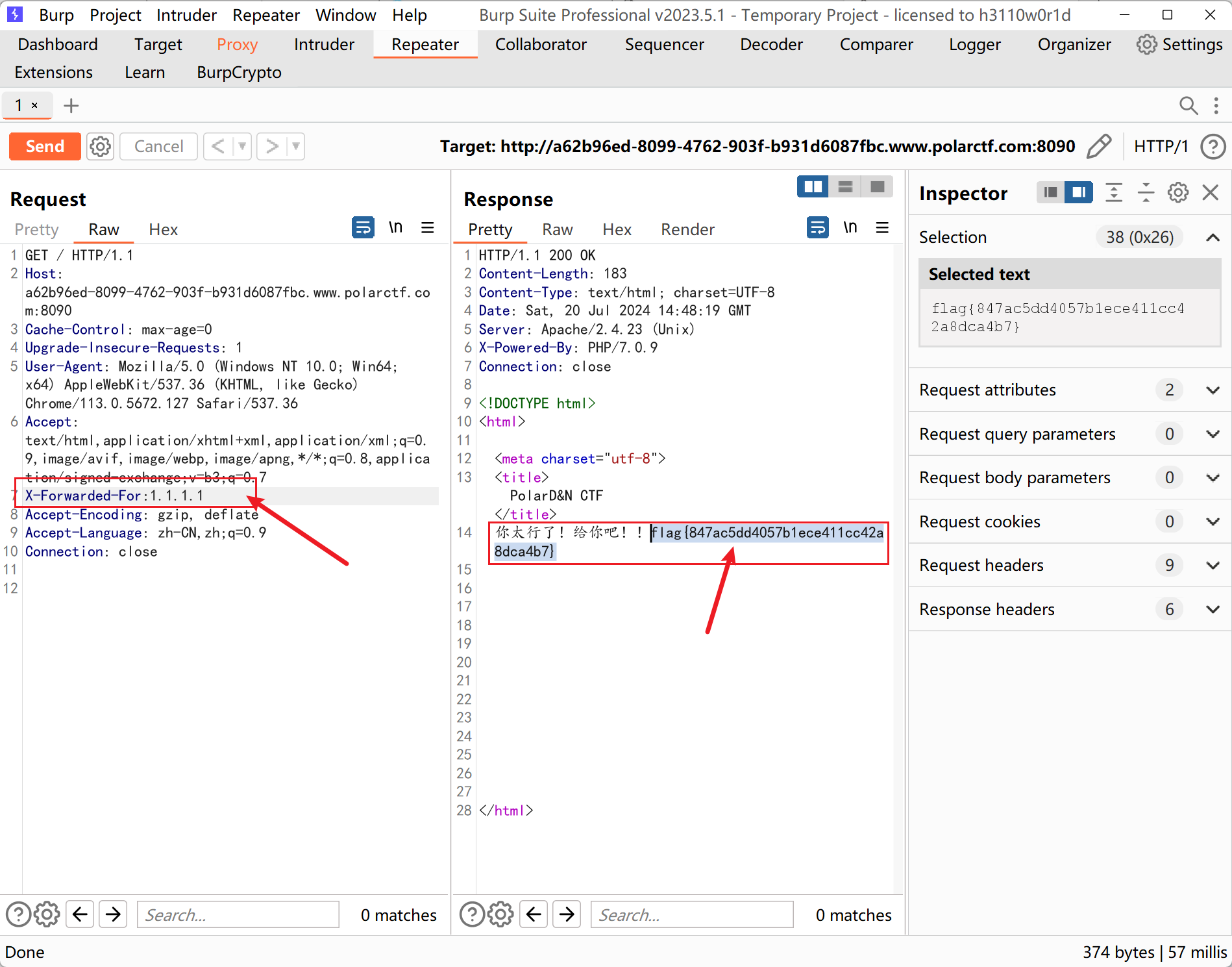Screen dimensions: 1232x967
Task: Open the Request panel hamburger menu
Action: [x=427, y=228]
